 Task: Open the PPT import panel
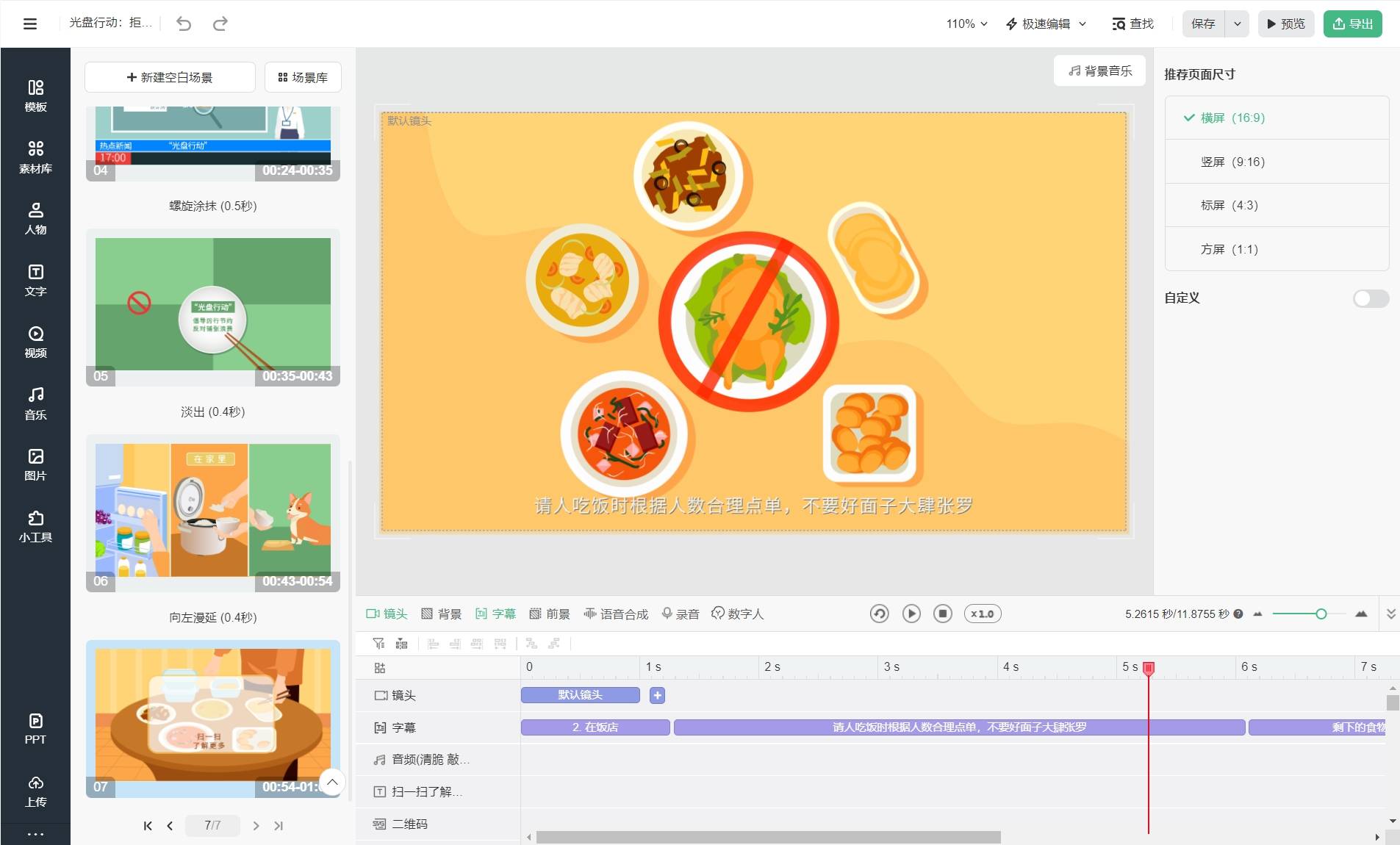[35, 729]
